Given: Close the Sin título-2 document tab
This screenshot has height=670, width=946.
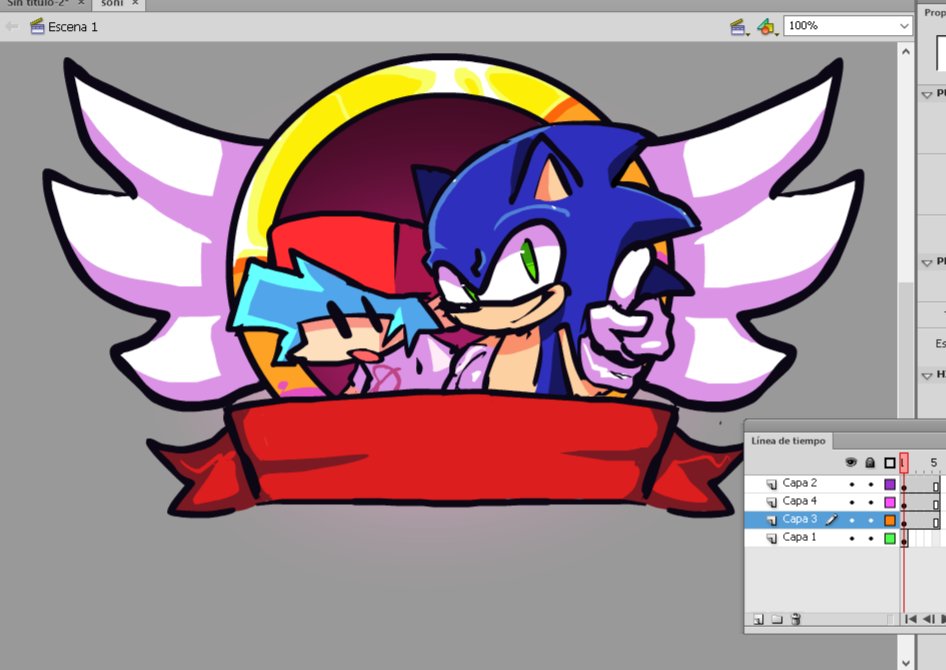Looking at the screenshot, I should 81,4.
